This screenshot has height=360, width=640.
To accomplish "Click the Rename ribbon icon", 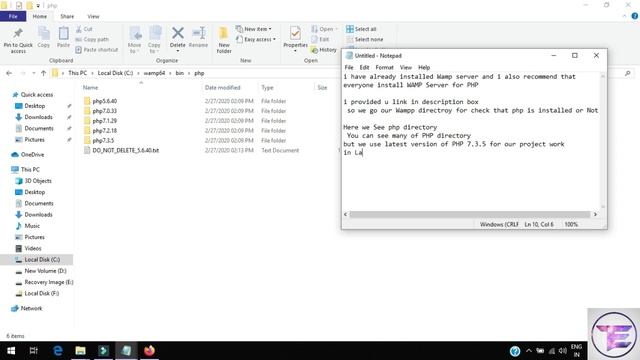I will tap(199, 33).
